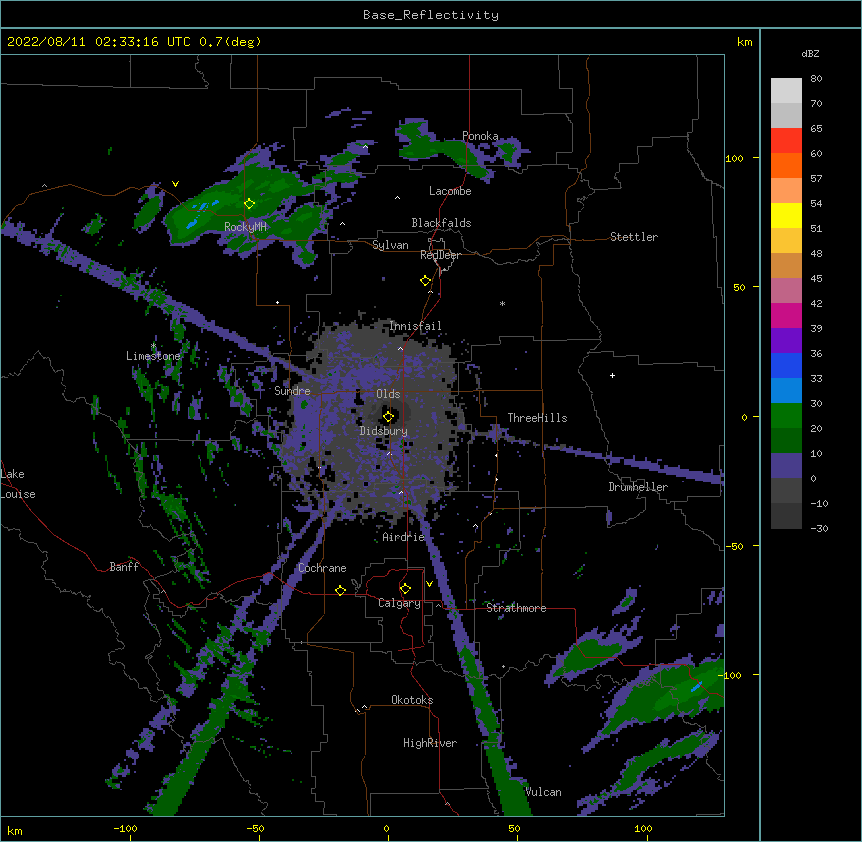Viewport: 862px width, 842px height.
Task: Click the yellow diamond marker near RockyMH
Action: coord(250,204)
